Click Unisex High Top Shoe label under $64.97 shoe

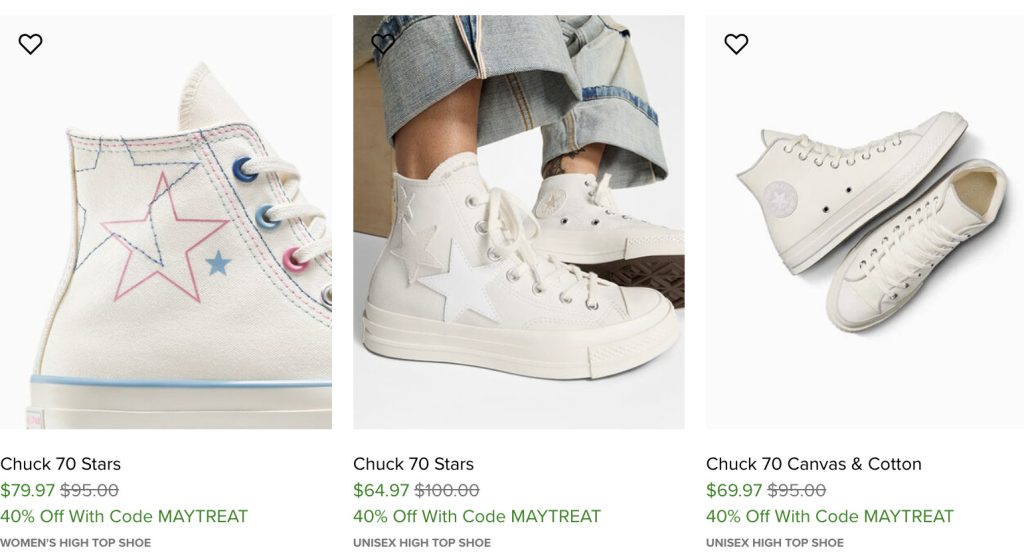point(422,543)
